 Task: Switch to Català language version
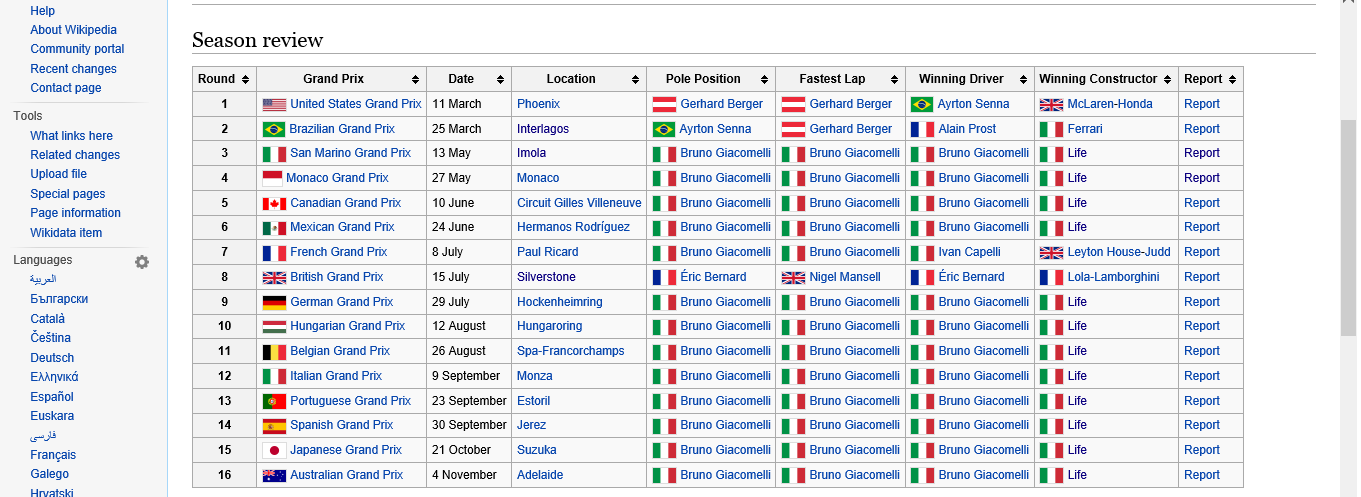tap(48, 319)
